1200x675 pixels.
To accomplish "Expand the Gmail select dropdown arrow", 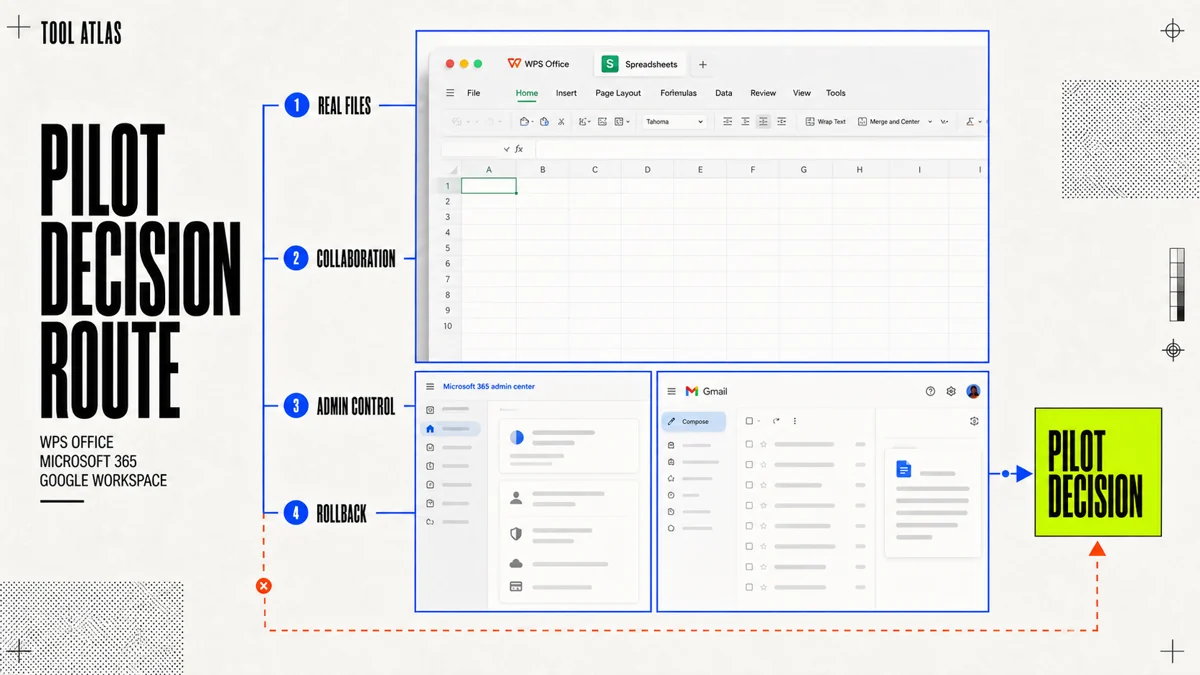I will click(759, 421).
